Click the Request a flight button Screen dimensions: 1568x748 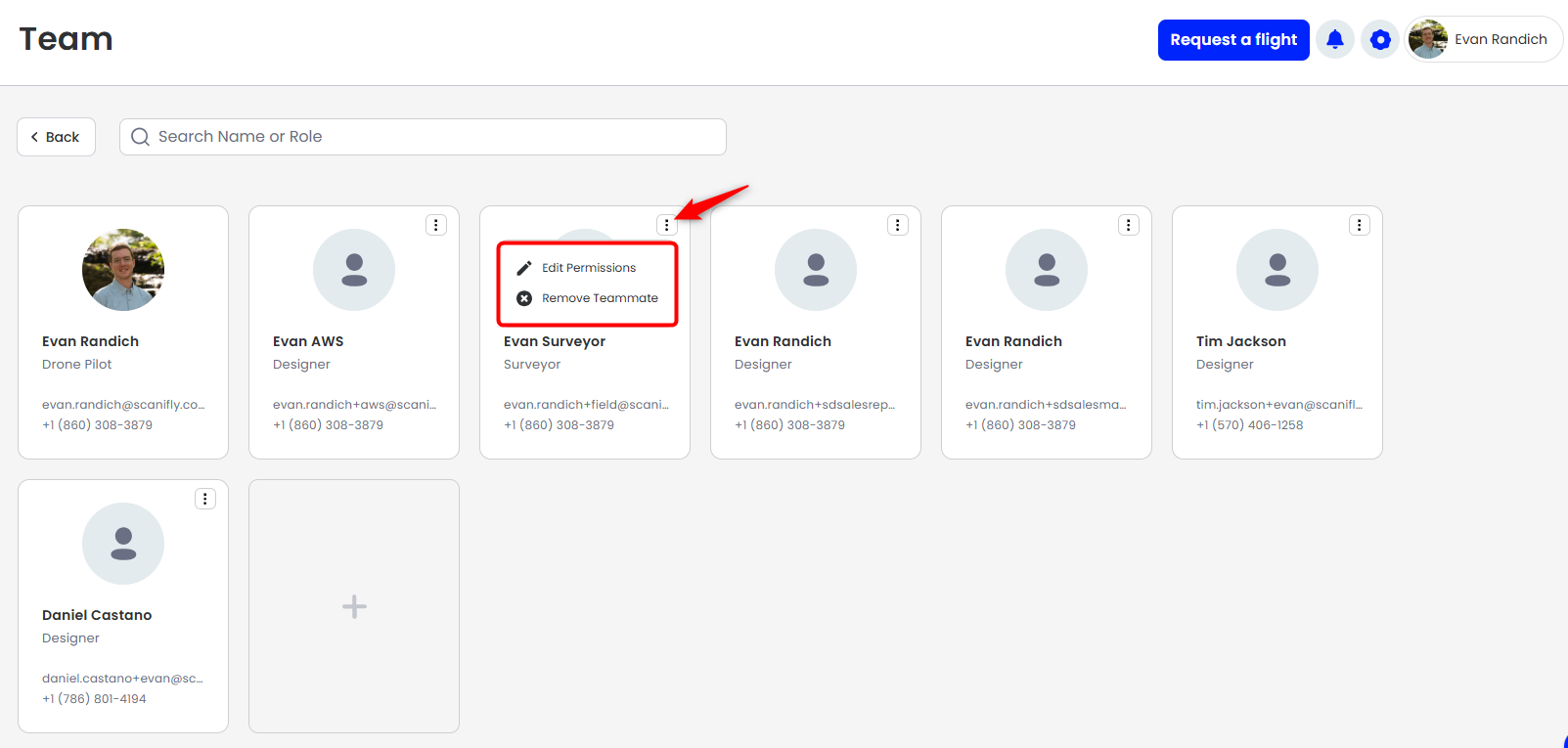click(x=1232, y=40)
